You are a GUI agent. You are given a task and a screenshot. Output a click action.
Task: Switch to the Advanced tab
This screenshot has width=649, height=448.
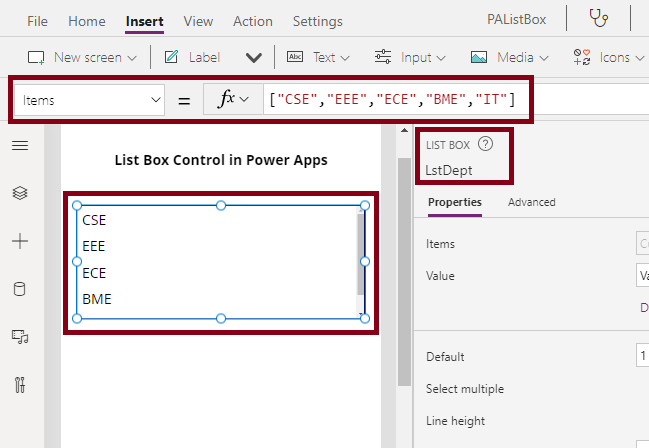click(531, 202)
